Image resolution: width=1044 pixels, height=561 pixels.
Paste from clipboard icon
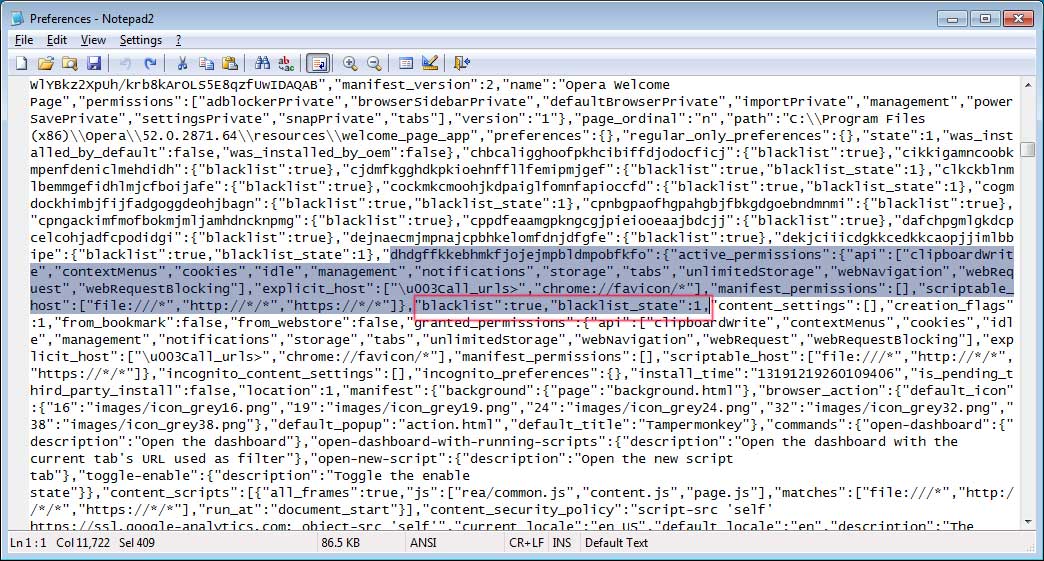[x=230, y=63]
